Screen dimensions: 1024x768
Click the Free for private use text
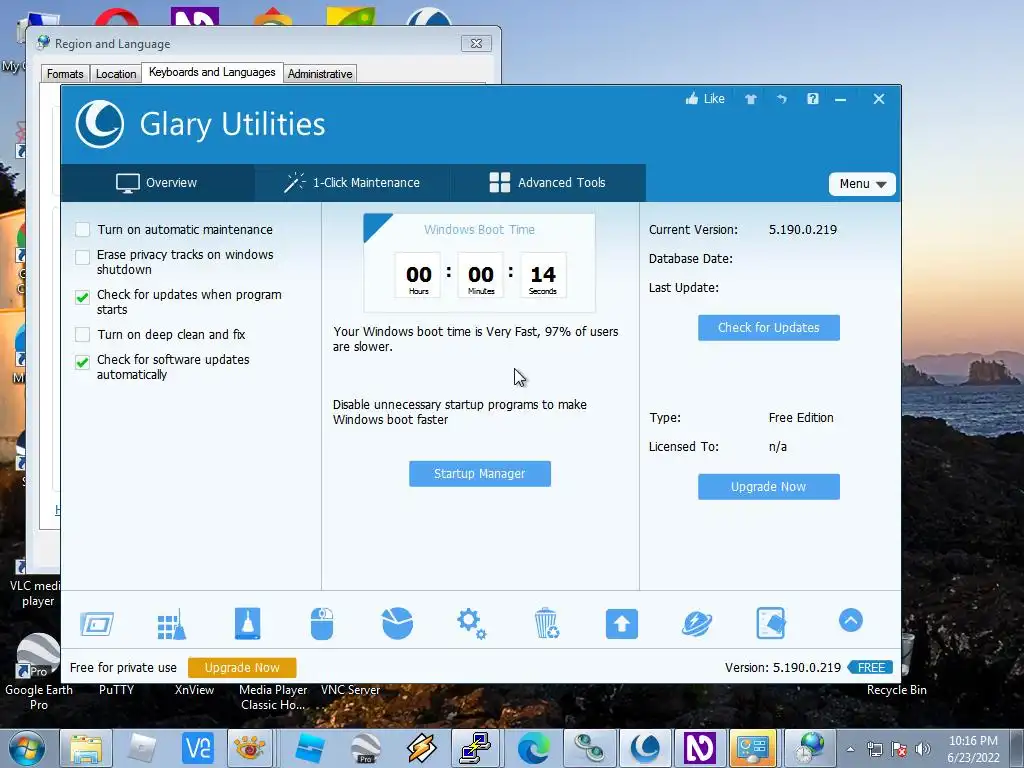tap(123, 667)
